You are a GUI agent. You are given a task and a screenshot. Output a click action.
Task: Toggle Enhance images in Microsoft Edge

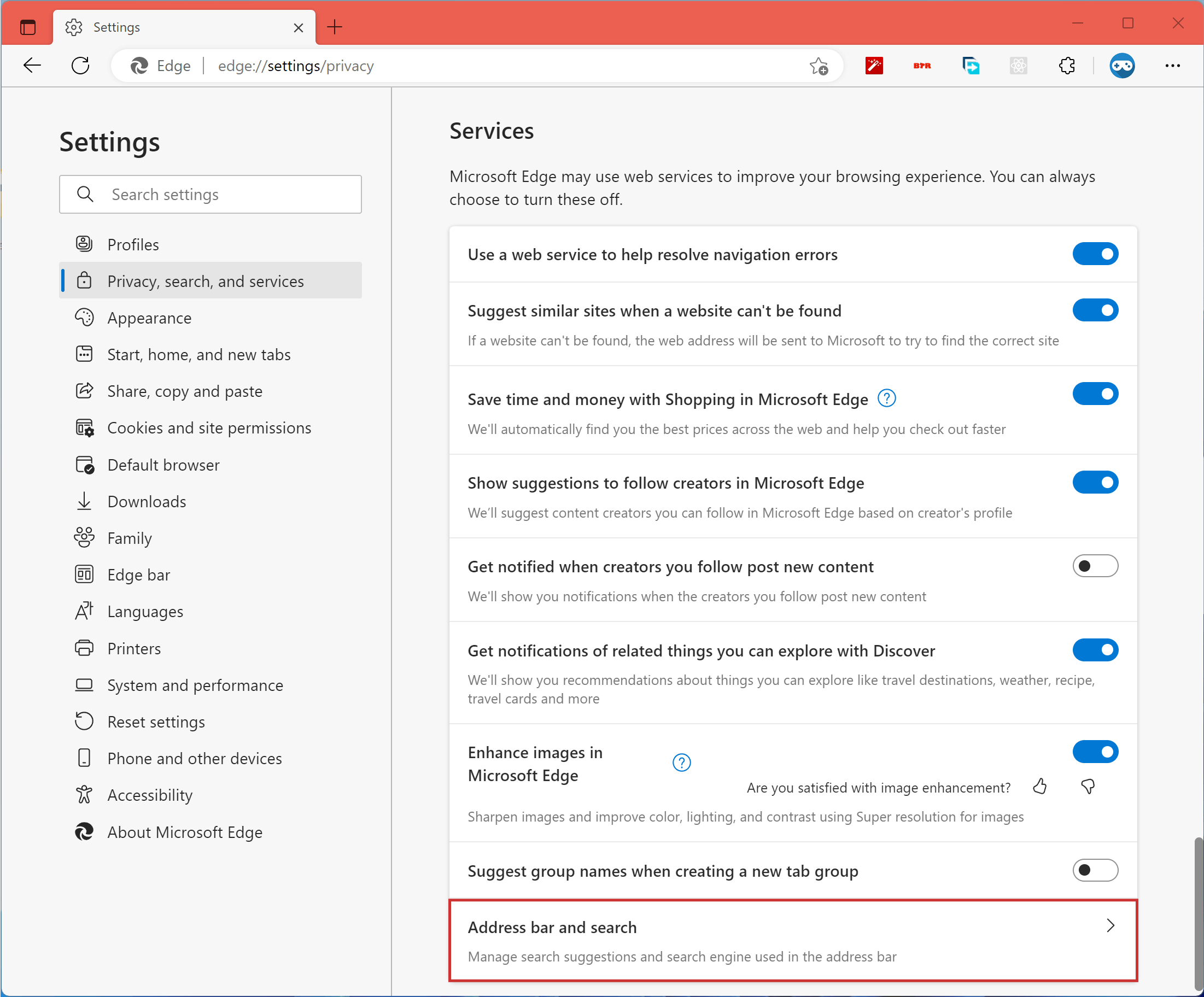coord(1095,751)
